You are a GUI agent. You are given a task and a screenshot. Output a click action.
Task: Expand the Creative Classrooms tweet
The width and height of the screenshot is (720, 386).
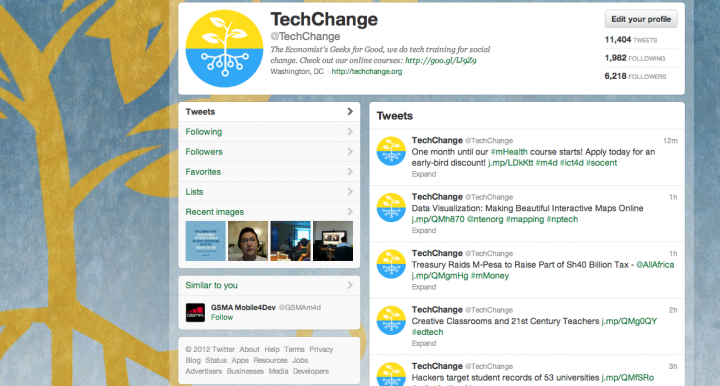423,343
